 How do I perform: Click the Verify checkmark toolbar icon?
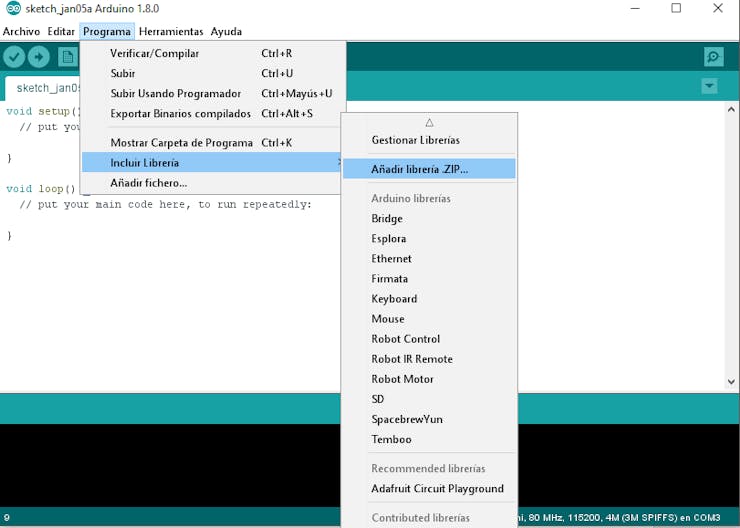(14, 57)
